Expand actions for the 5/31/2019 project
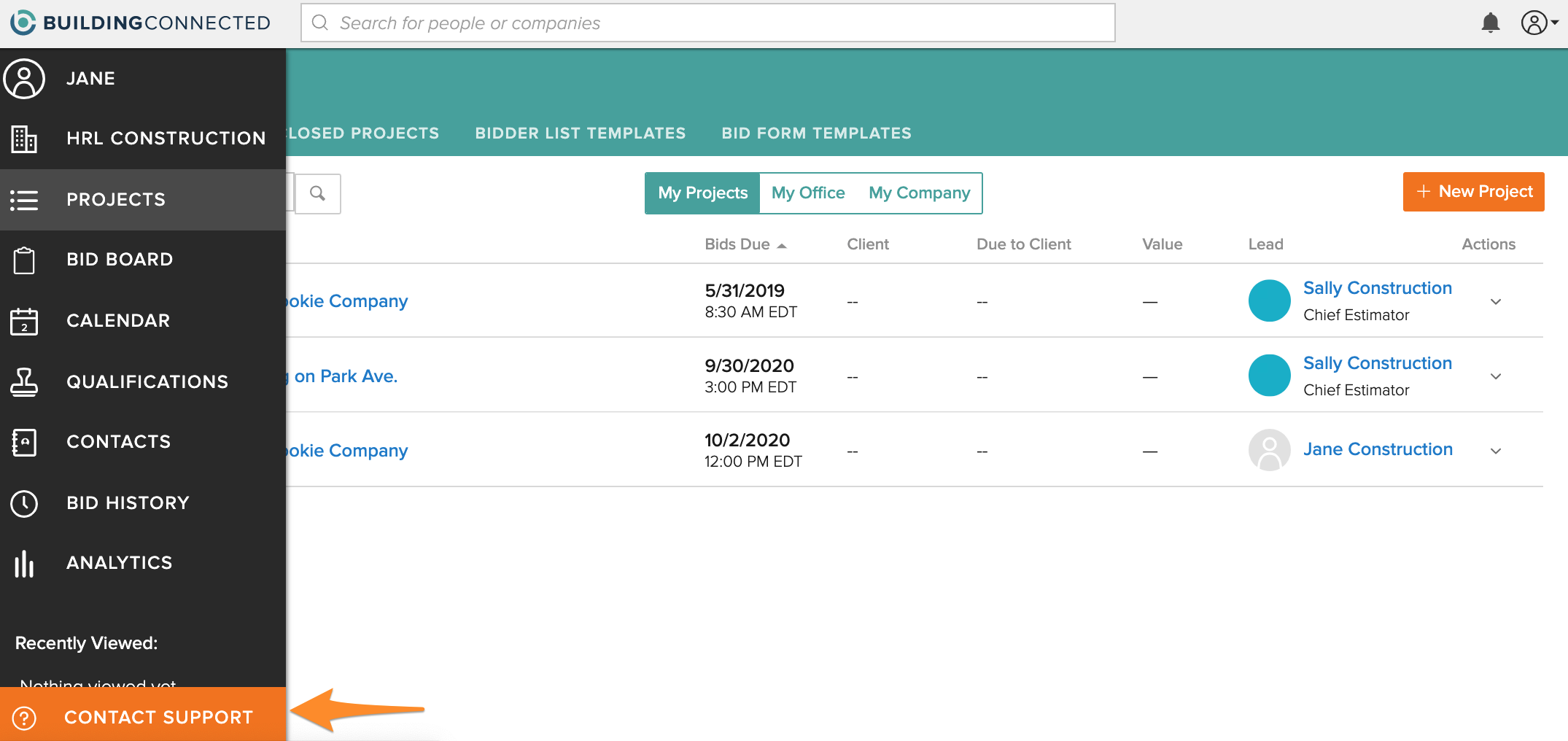 1496,302
